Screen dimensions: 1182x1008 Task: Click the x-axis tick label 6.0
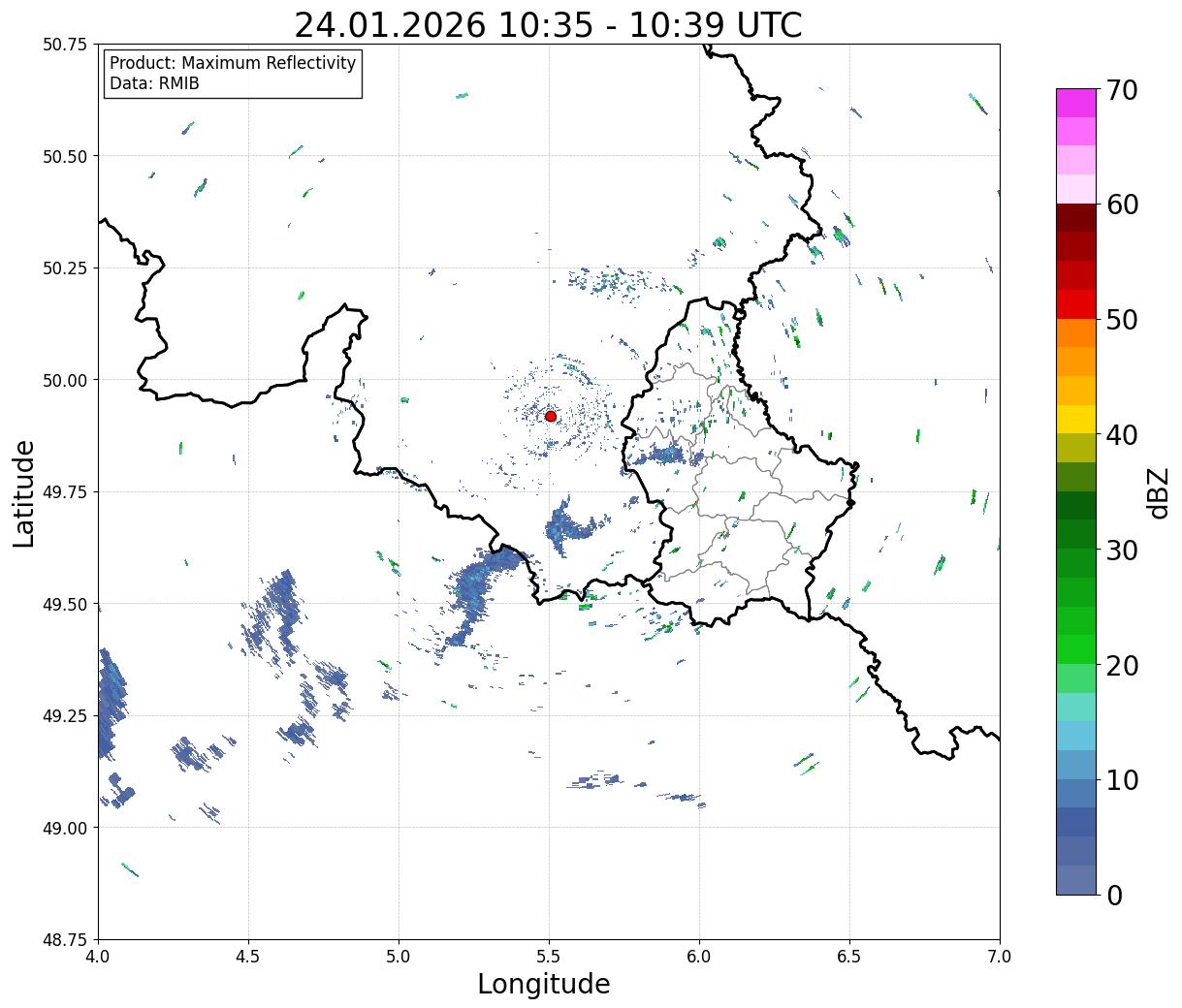pos(699,956)
